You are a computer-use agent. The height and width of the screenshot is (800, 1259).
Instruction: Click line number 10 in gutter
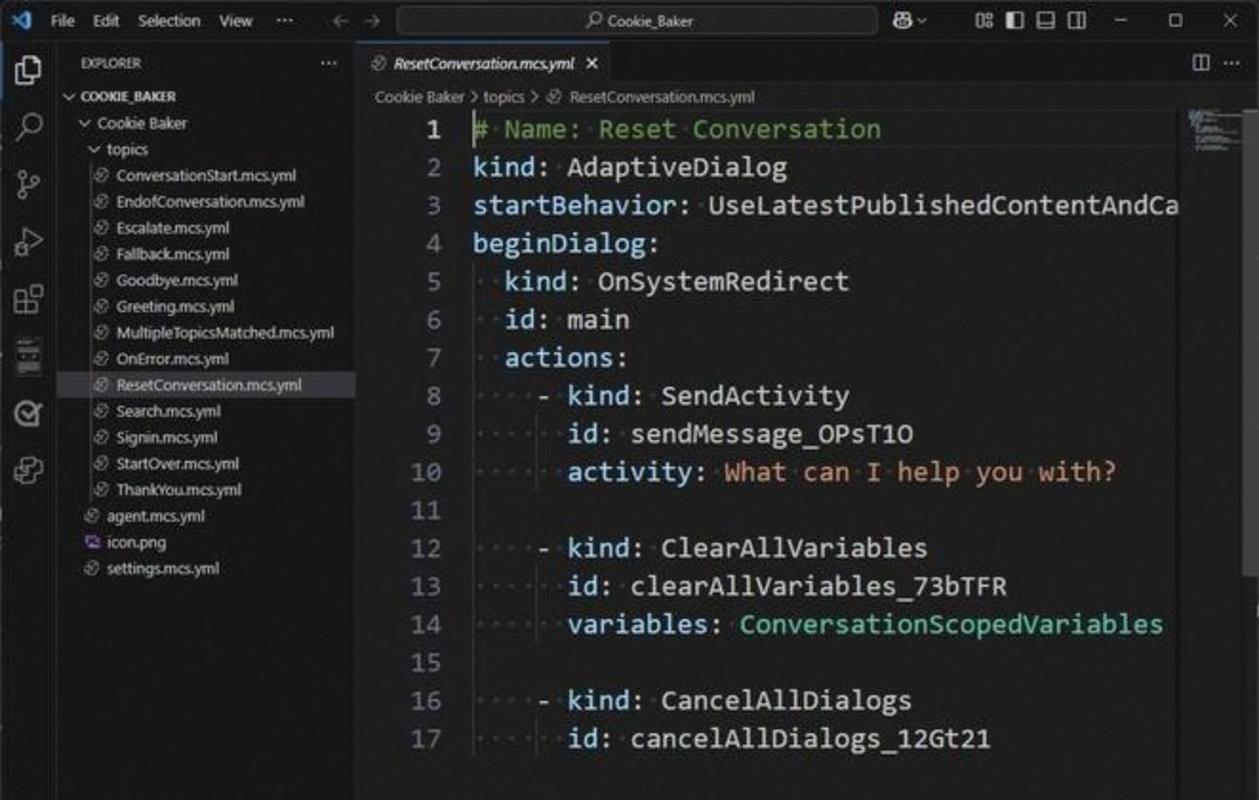pyautogui.click(x=426, y=472)
